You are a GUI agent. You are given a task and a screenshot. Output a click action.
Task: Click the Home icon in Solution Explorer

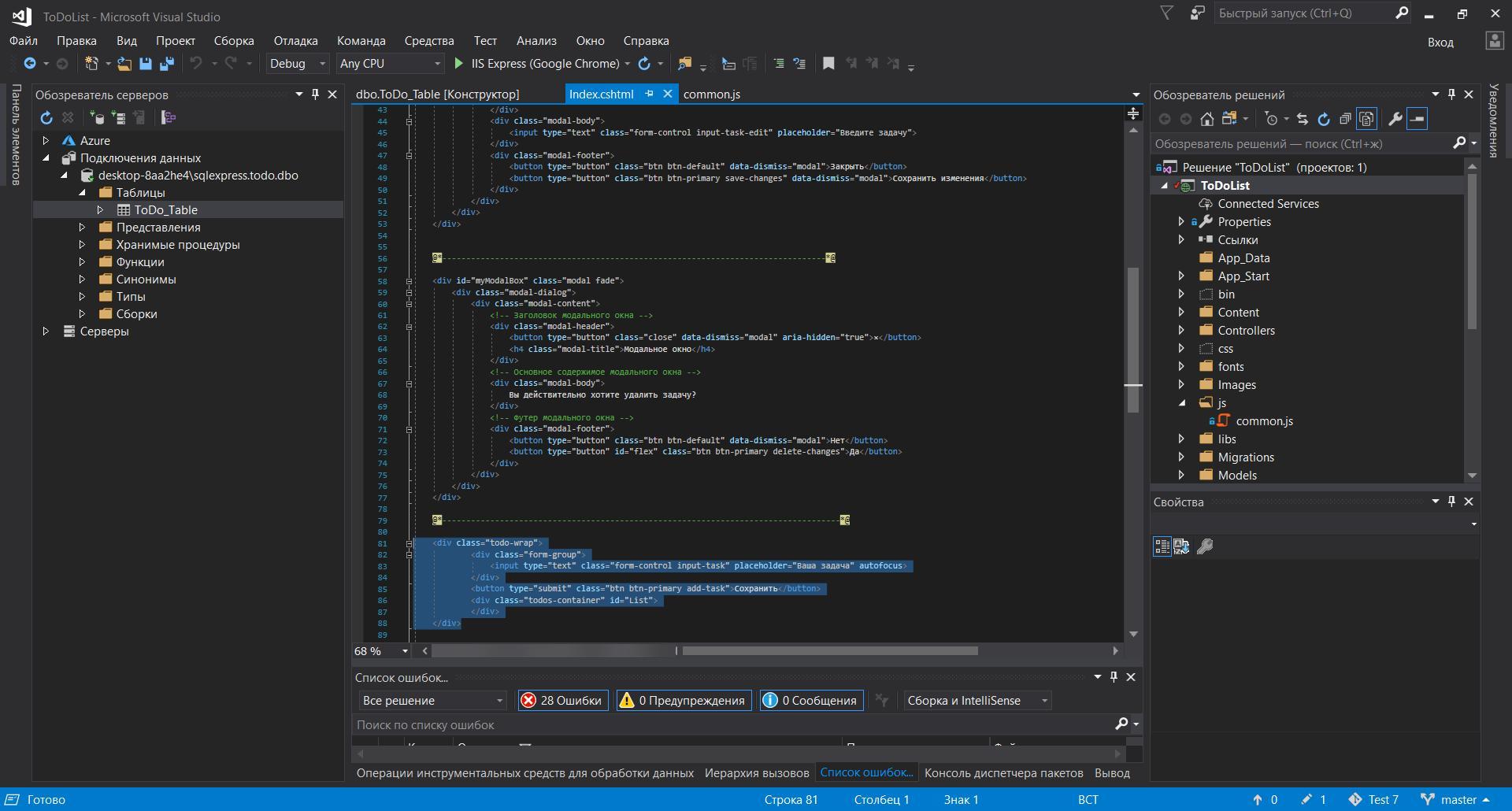tap(1206, 119)
